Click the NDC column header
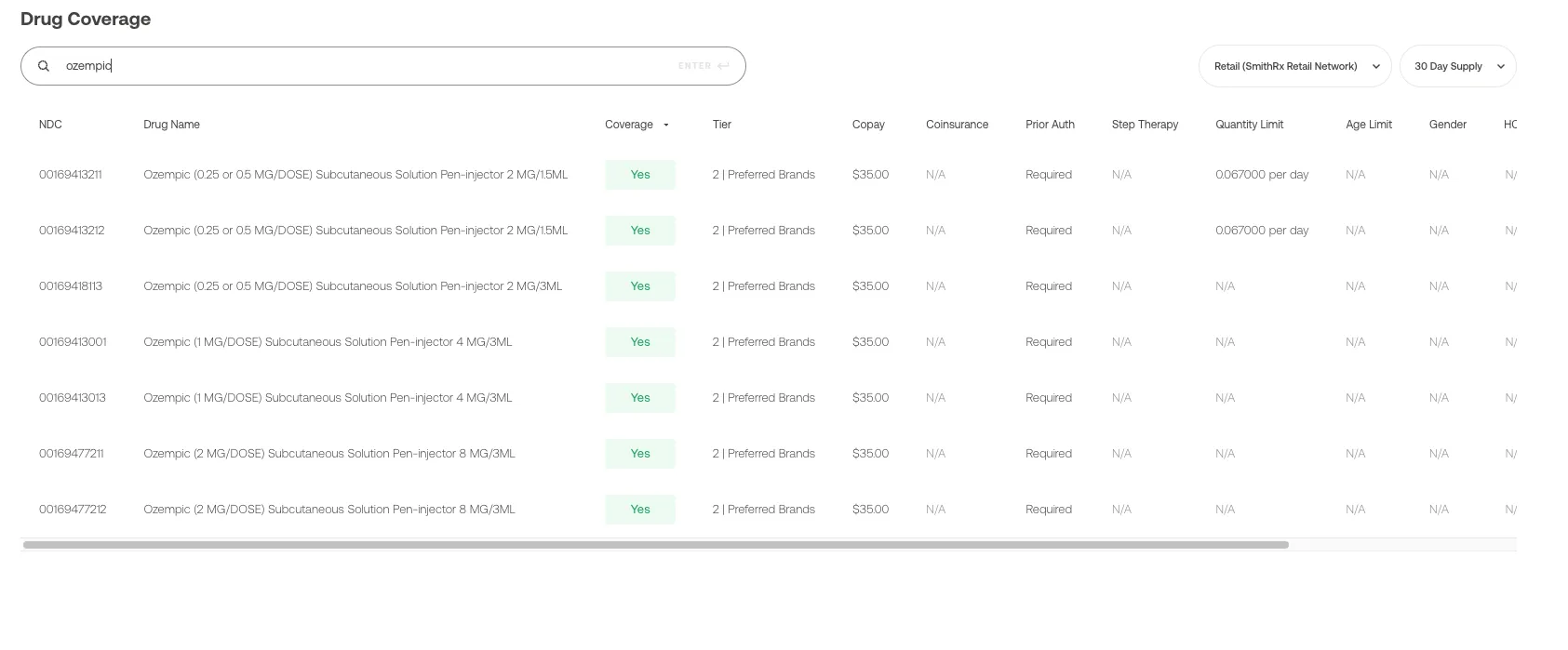Screen dimensions: 1568x650 pyautogui.click(x=50, y=125)
